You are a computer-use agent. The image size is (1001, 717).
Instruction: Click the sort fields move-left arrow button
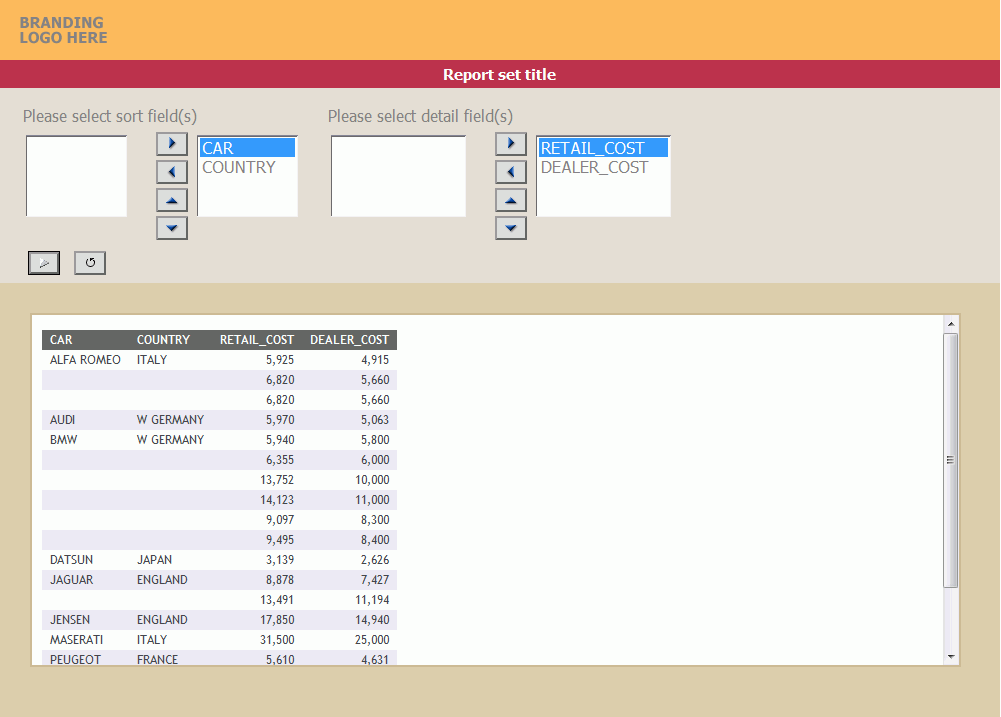[x=172, y=172]
